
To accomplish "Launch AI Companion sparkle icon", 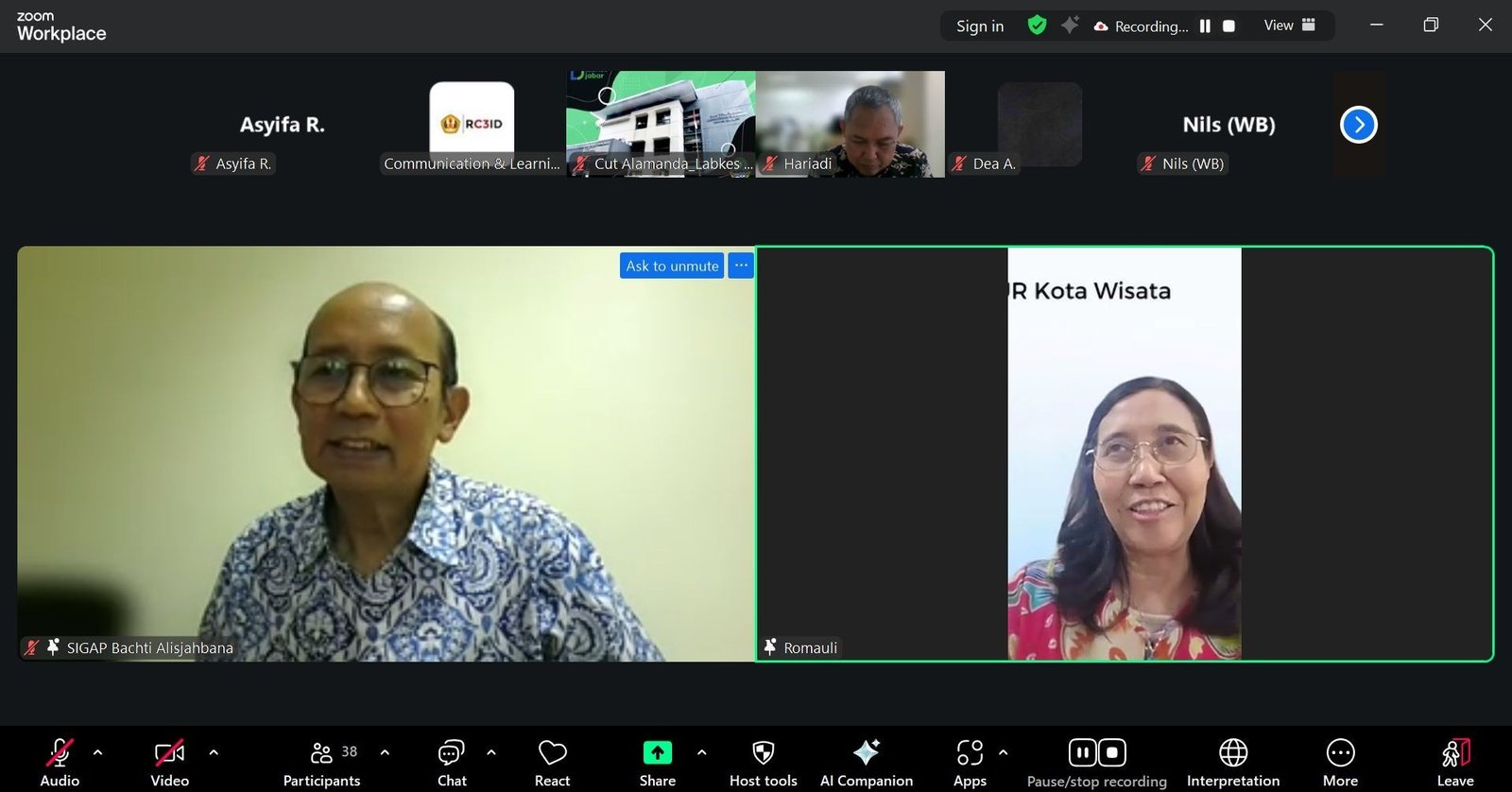I will point(866,752).
